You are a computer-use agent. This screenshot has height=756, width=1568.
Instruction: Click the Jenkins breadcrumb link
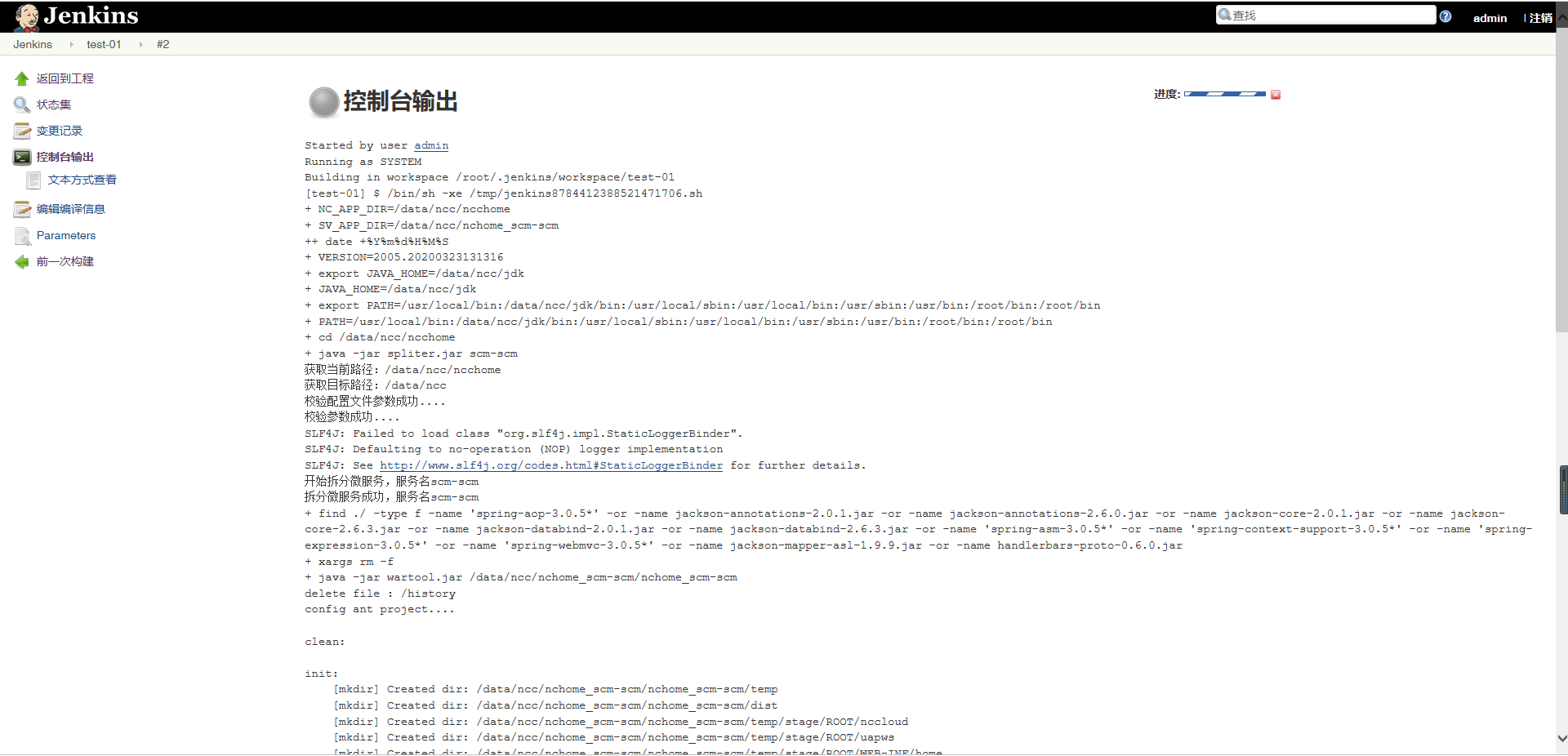33,44
